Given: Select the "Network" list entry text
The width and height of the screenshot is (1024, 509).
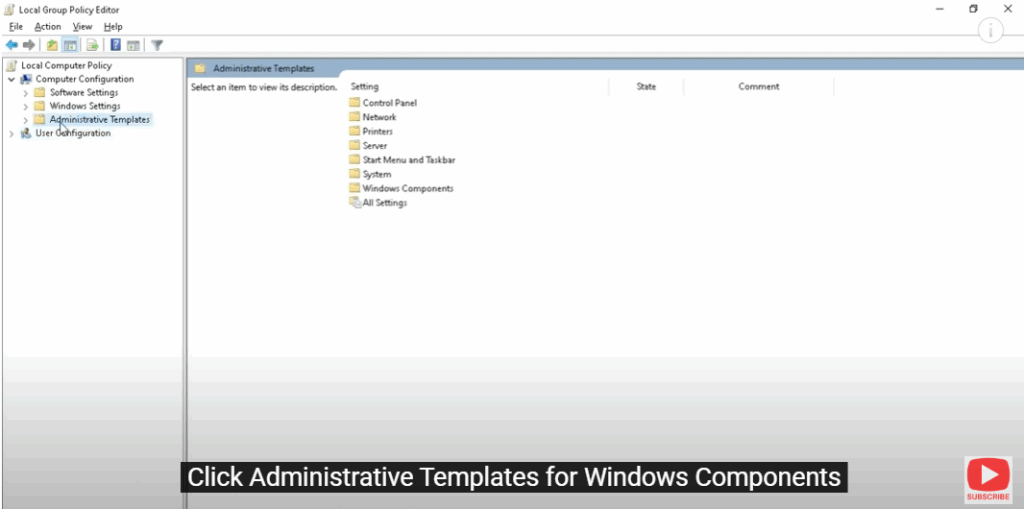Looking at the screenshot, I should 379,118.
